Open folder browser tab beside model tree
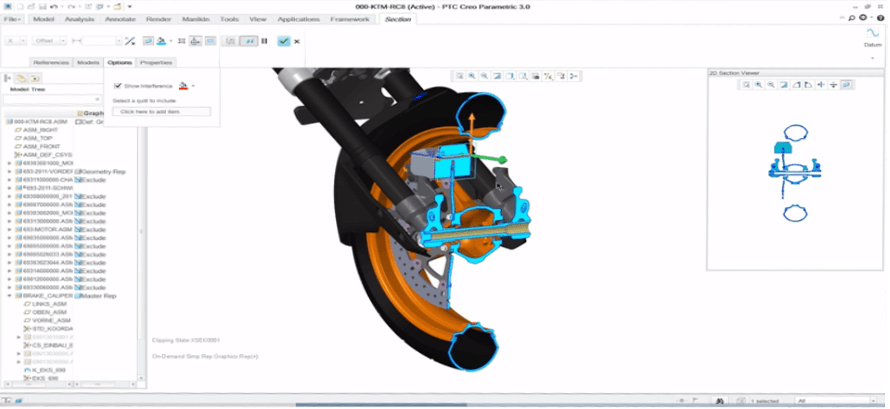Screen dimensions: 890x409 (21, 78)
